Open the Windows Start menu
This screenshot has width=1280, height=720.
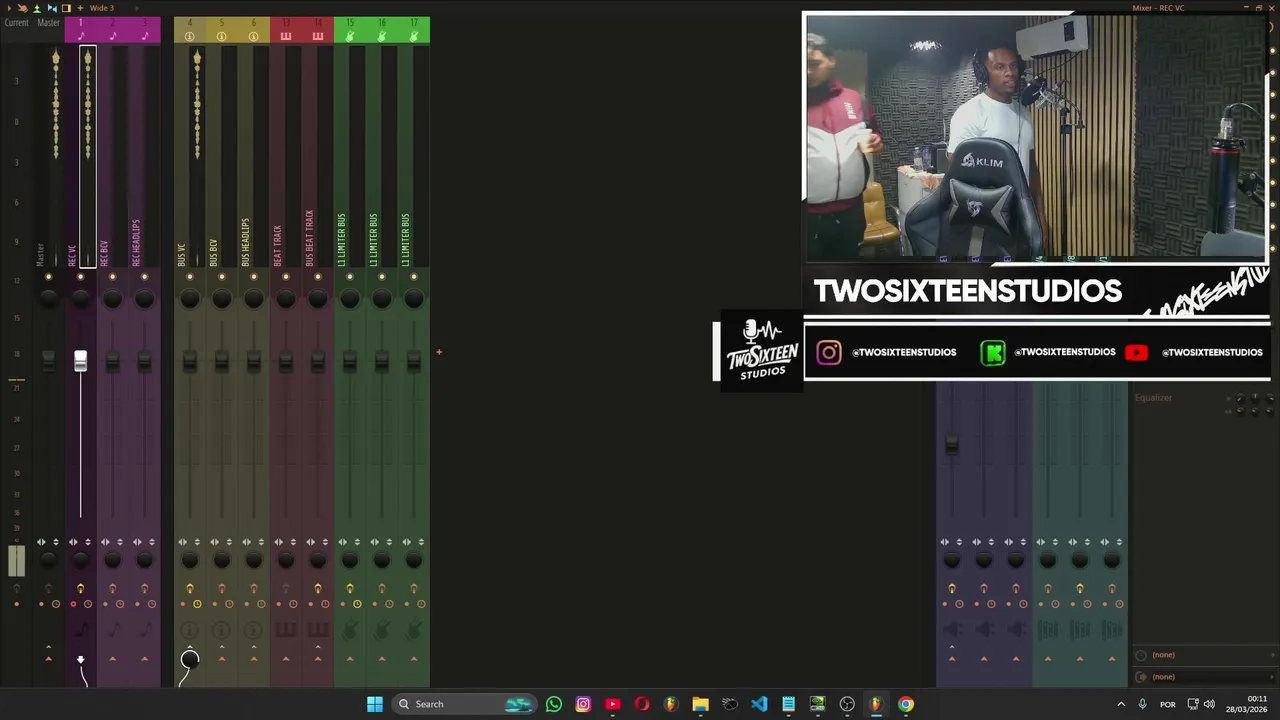click(x=375, y=704)
